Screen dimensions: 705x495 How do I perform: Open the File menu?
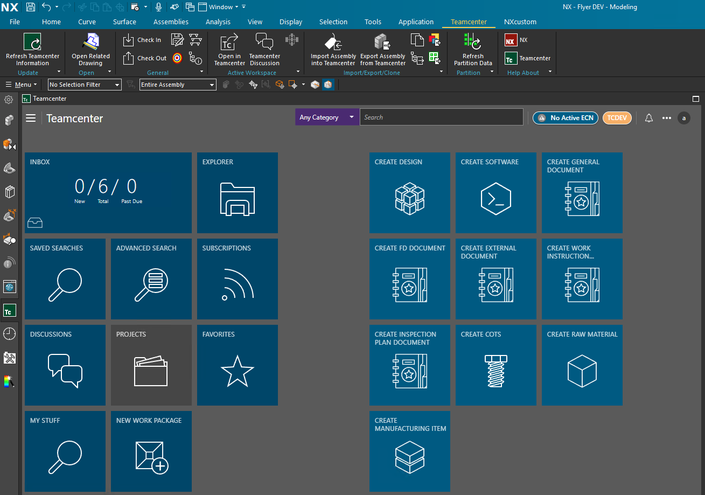[x=14, y=22]
